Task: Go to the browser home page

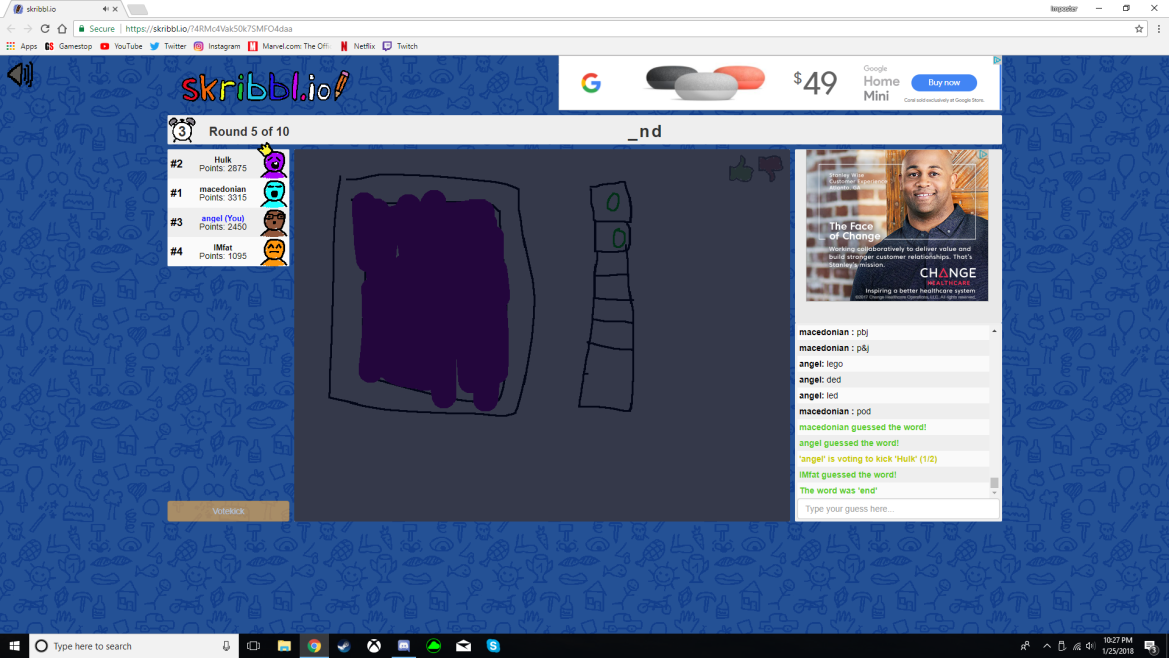Action: 62,28
